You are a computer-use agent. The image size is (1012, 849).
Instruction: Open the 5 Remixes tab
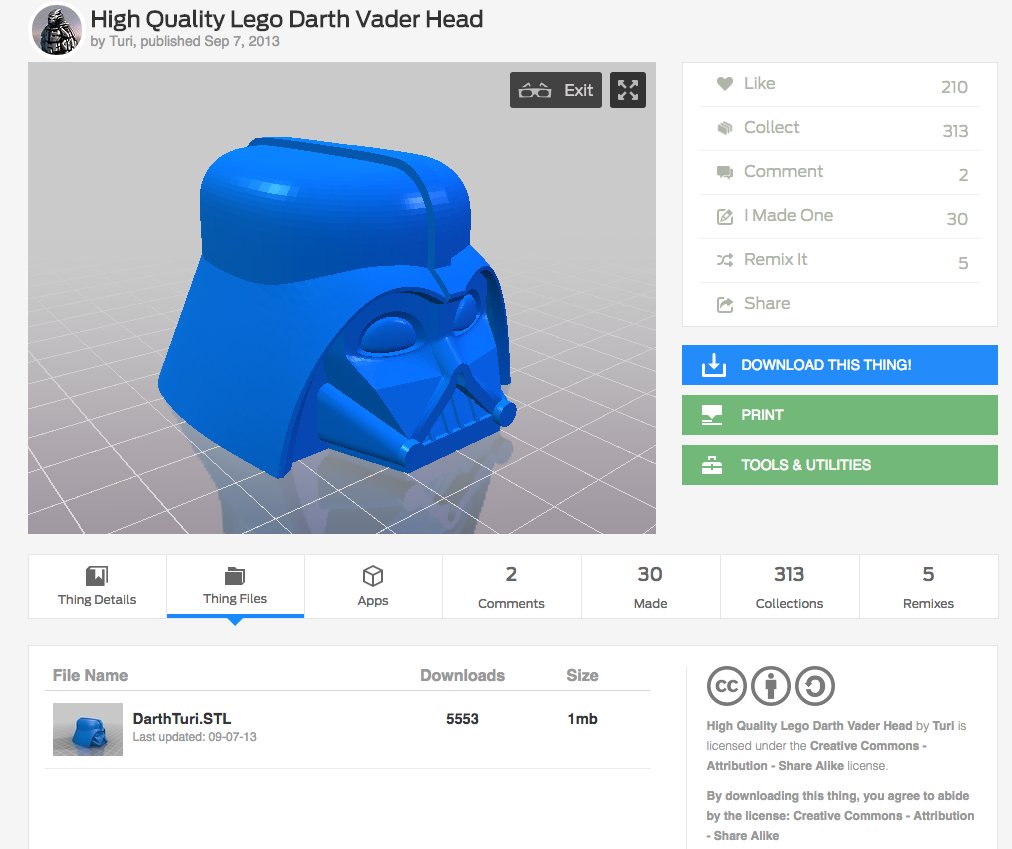click(928, 586)
